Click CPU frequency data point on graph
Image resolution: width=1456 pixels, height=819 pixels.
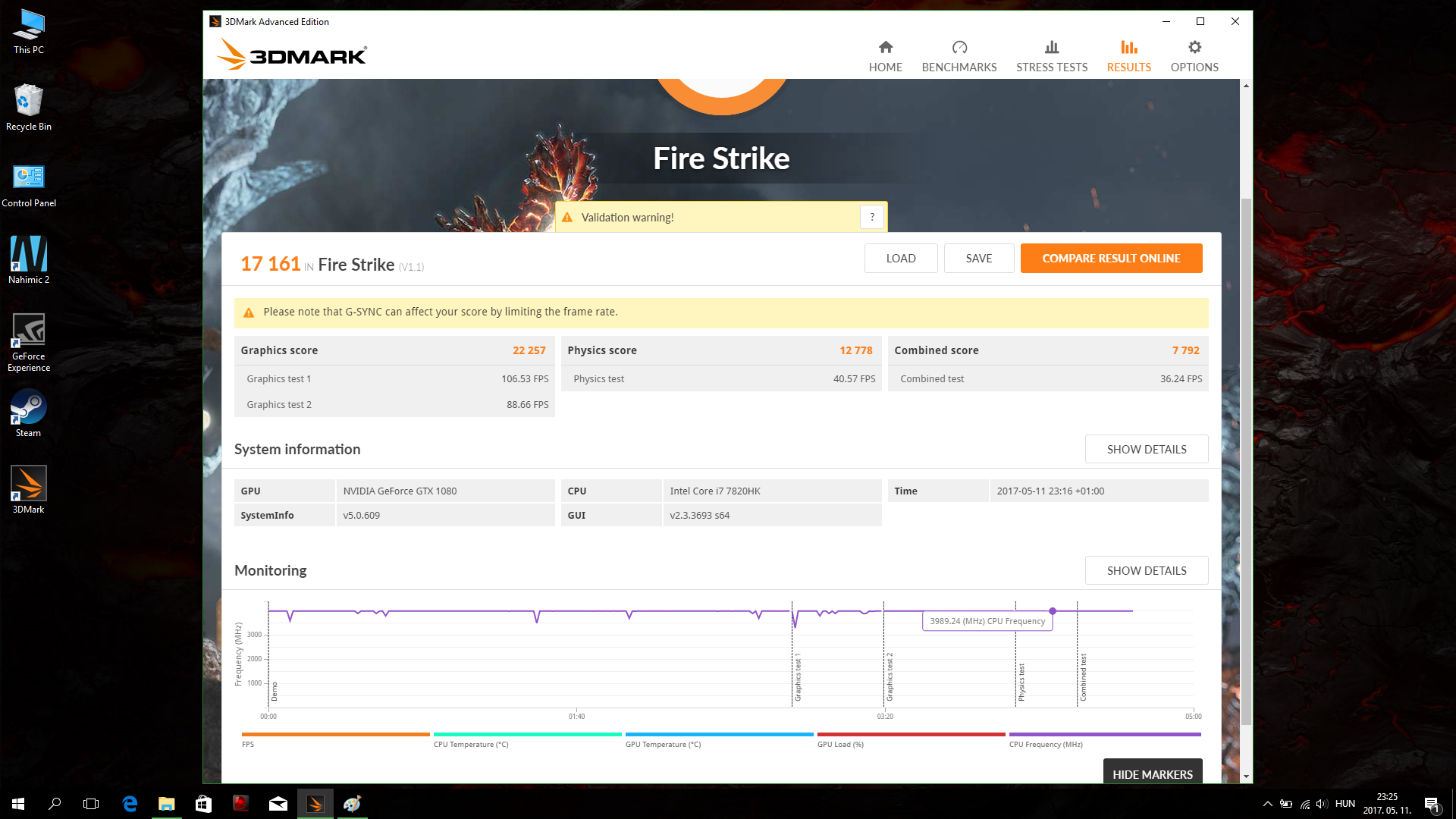(x=1053, y=610)
